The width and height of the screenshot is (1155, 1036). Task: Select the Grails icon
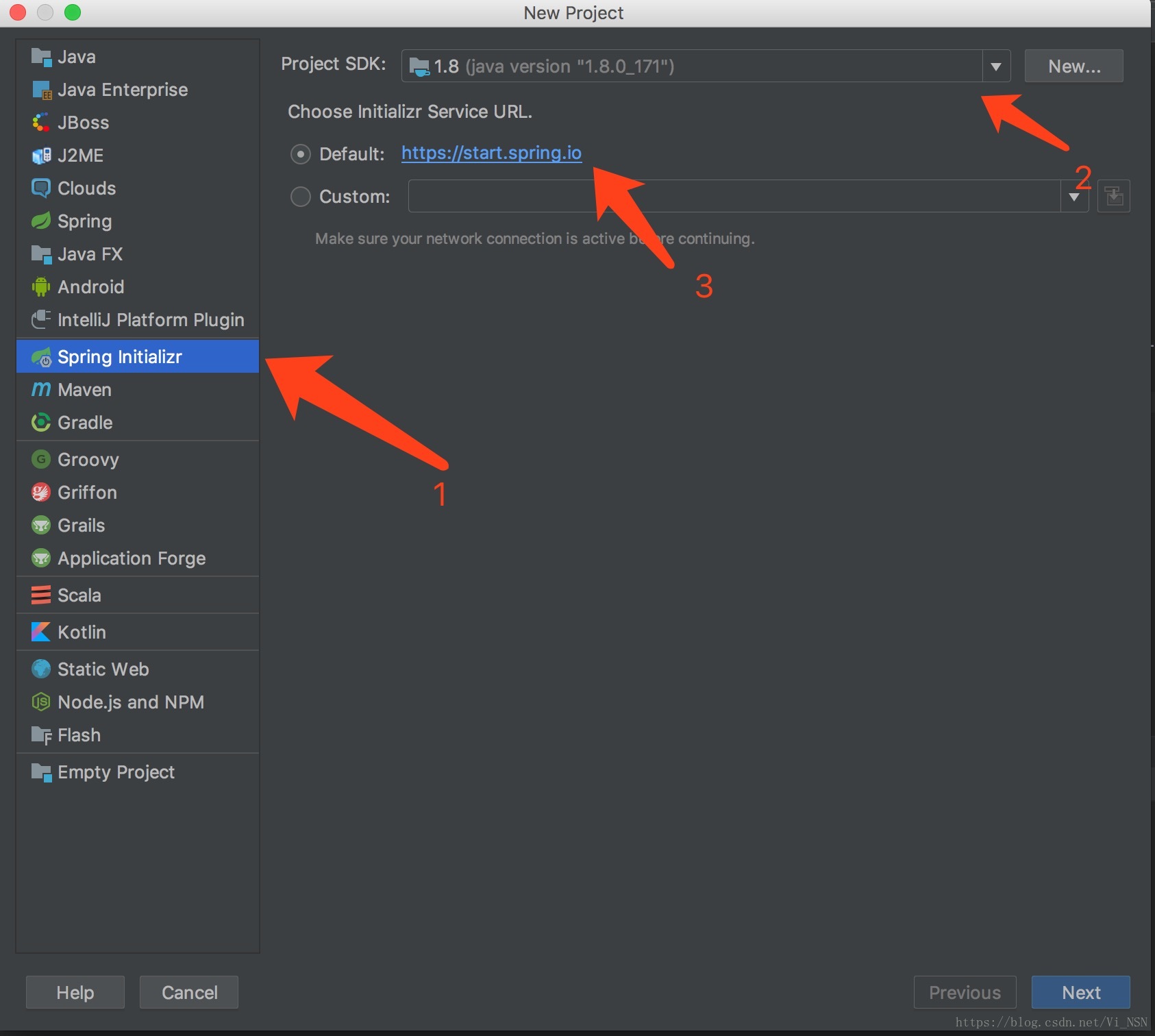pos(41,526)
